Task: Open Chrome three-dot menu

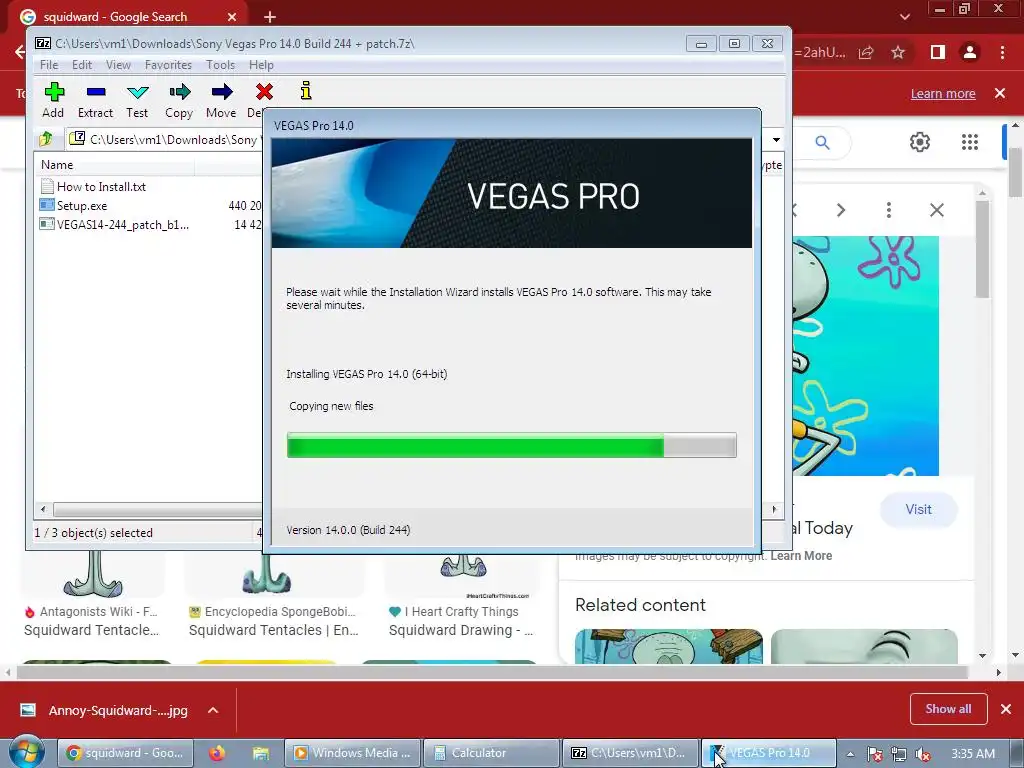Action: pos(1002,52)
